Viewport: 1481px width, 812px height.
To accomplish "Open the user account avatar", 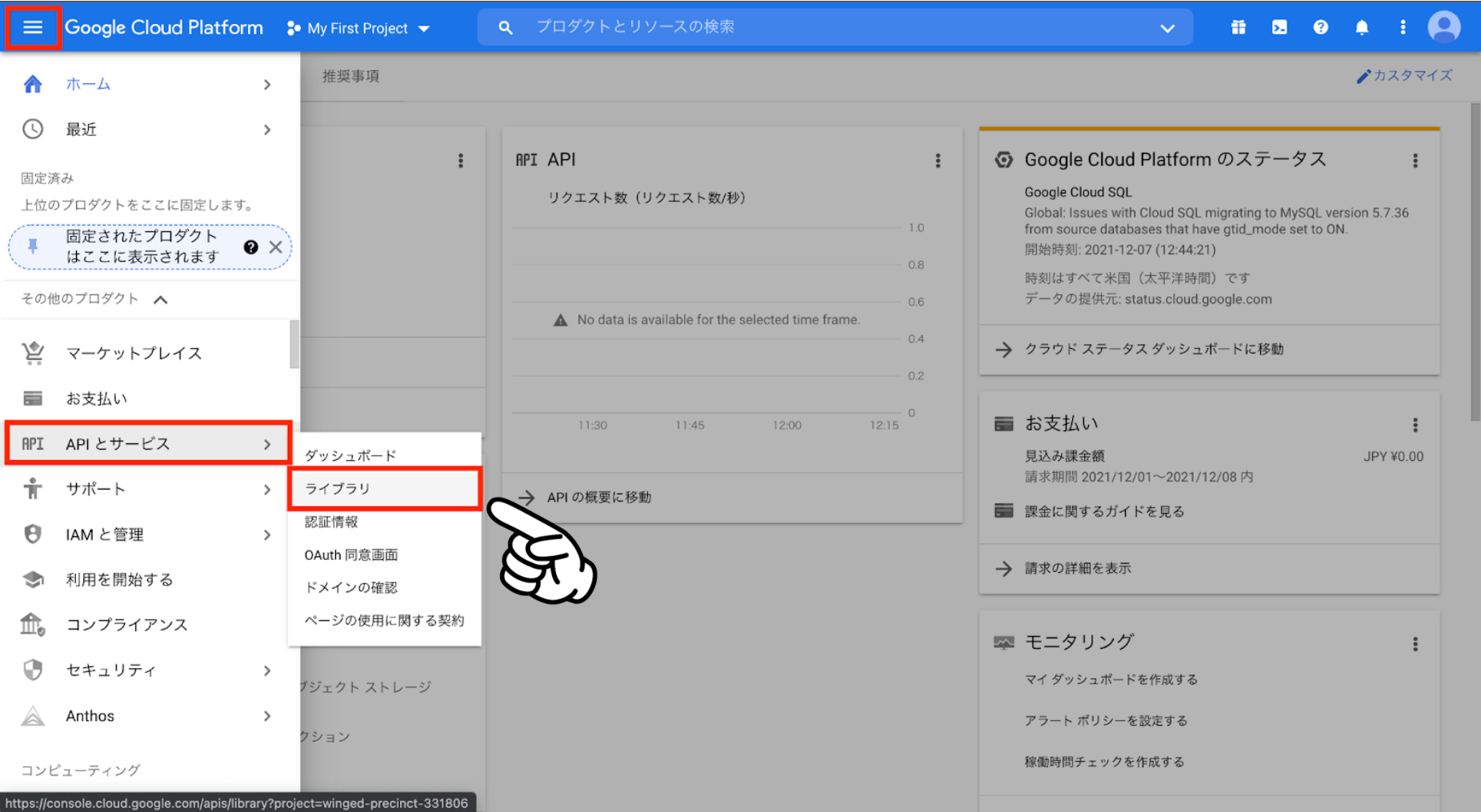I will click(1443, 27).
